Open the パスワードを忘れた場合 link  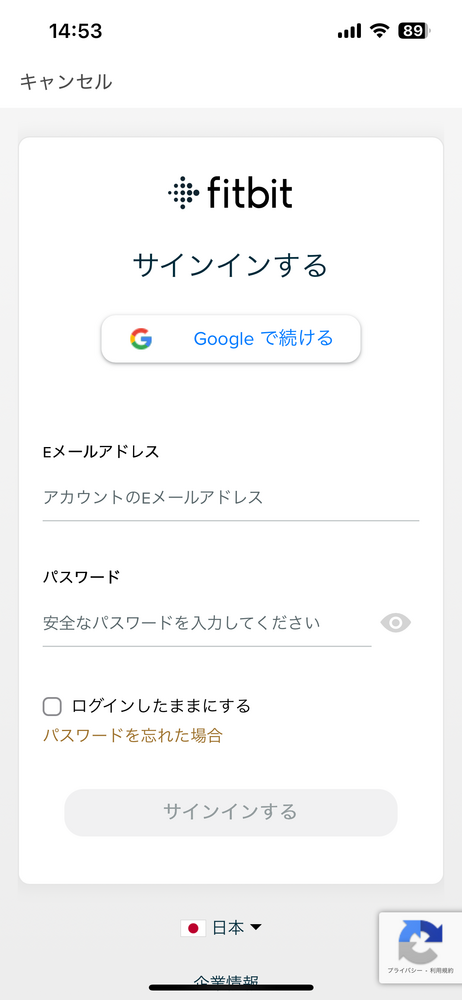tap(133, 735)
